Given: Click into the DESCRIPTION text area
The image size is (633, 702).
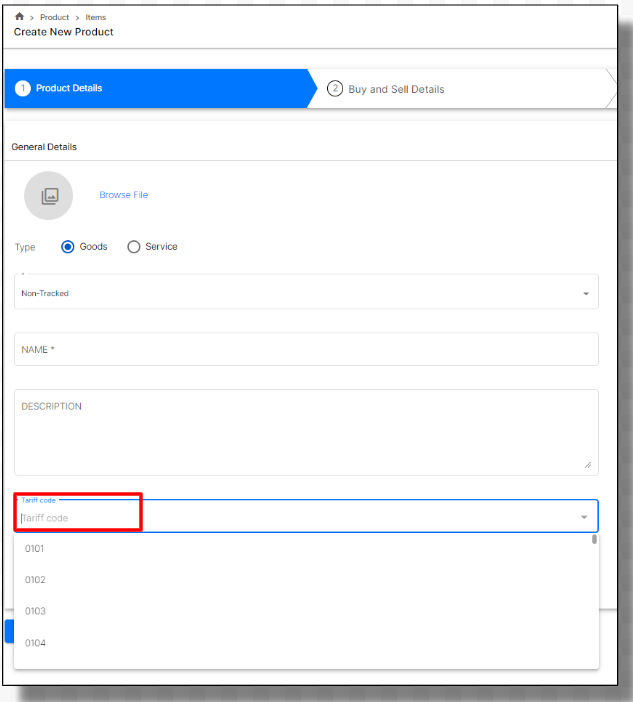Looking at the screenshot, I should pyautogui.click(x=306, y=432).
